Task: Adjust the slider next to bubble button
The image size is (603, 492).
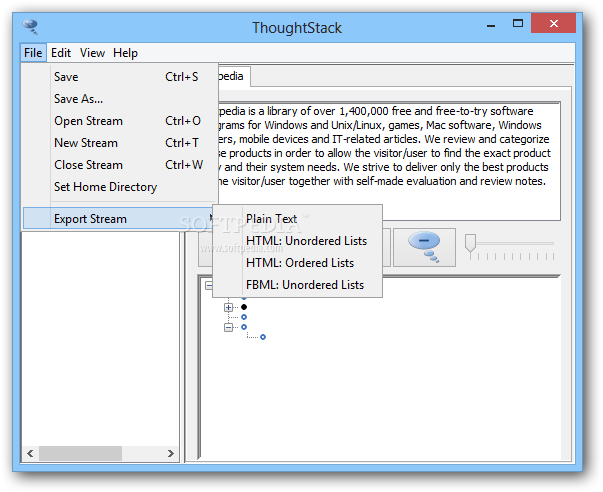Action: coord(470,245)
